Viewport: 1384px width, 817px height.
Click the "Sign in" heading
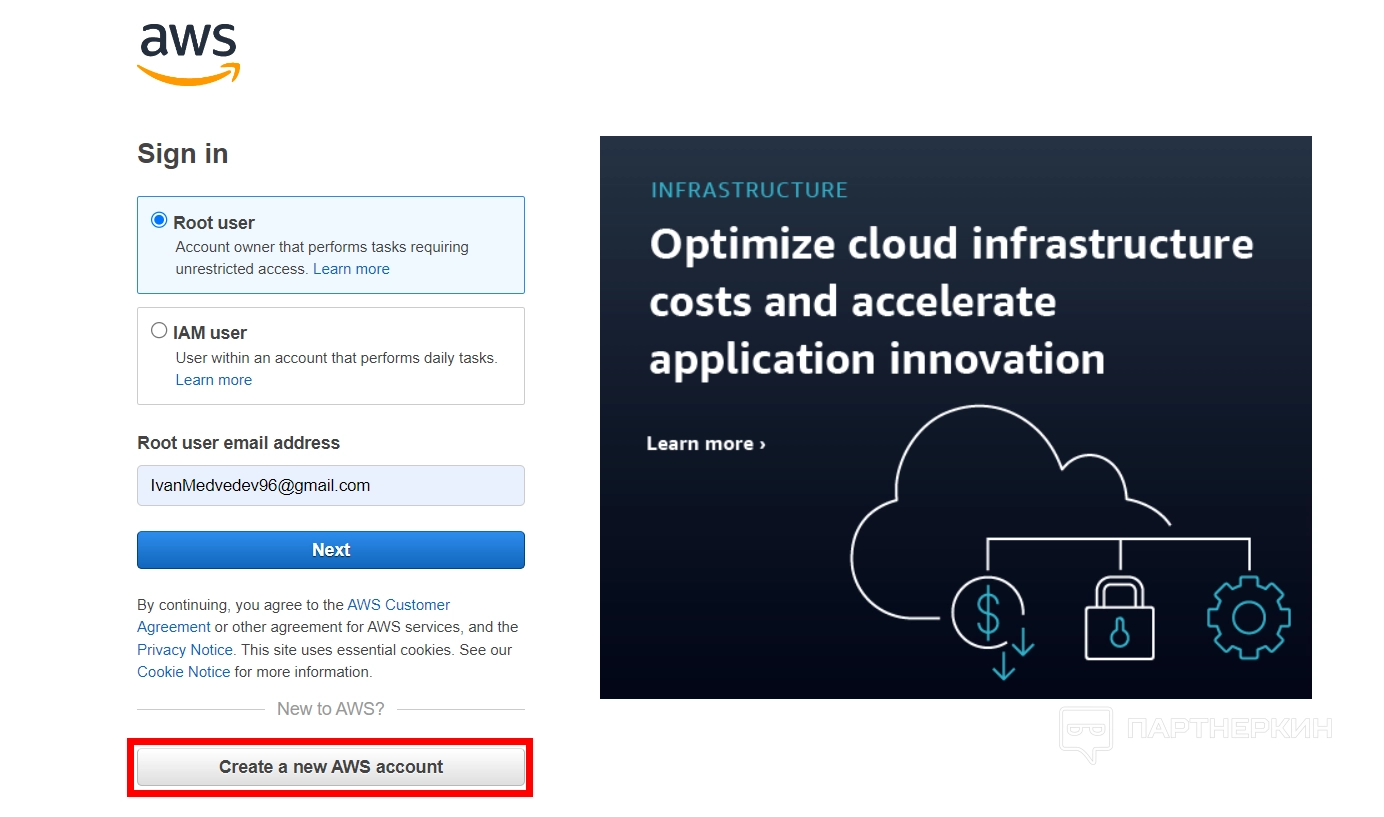tap(183, 154)
